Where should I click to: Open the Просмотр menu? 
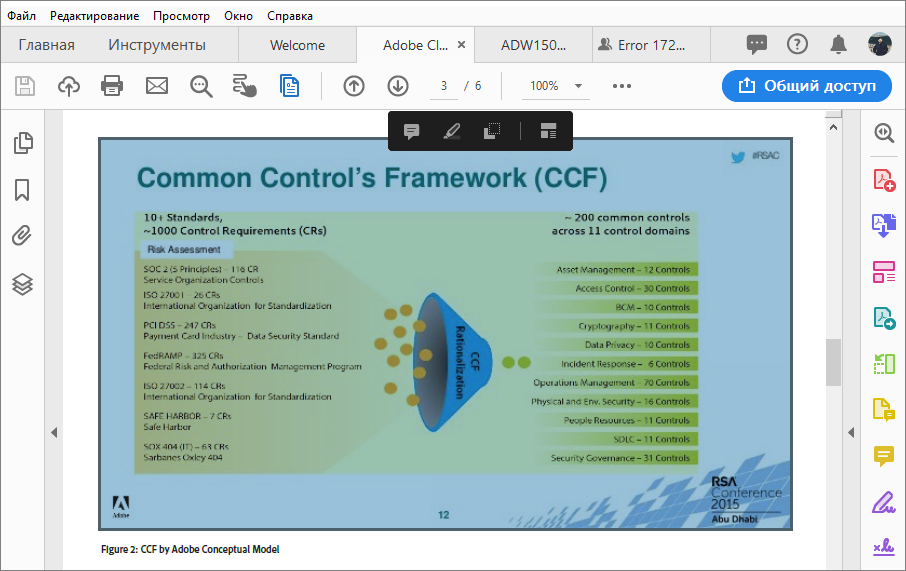pyautogui.click(x=181, y=16)
